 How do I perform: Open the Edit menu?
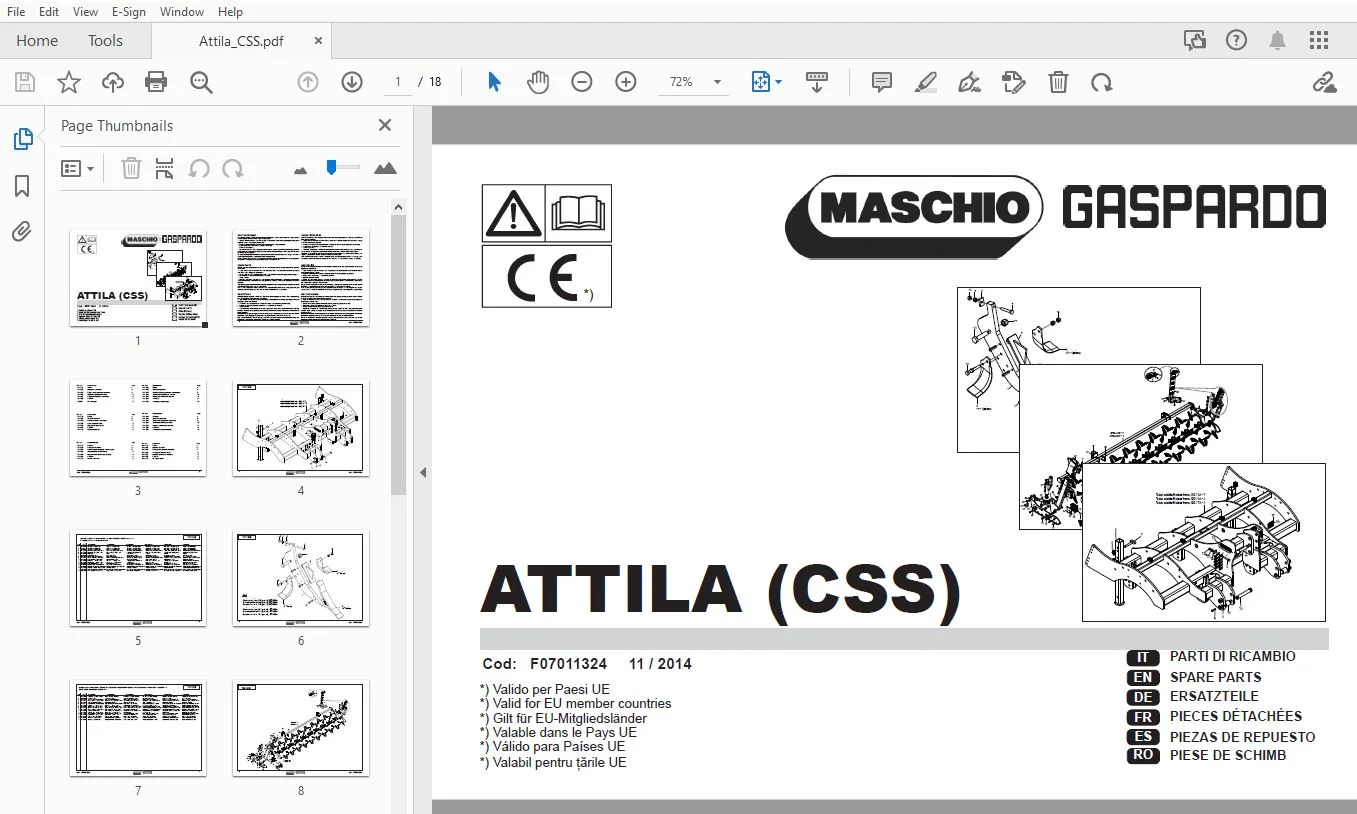pos(48,11)
